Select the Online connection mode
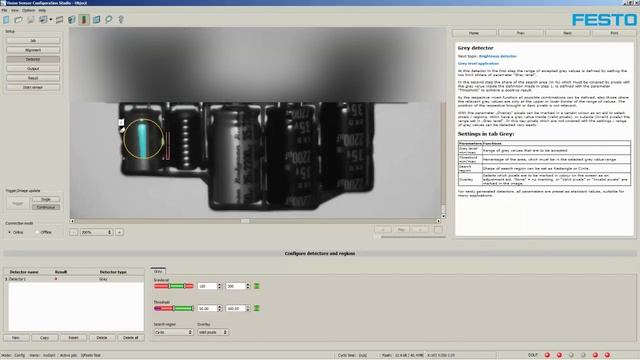640x360 pixels. [16, 232]
